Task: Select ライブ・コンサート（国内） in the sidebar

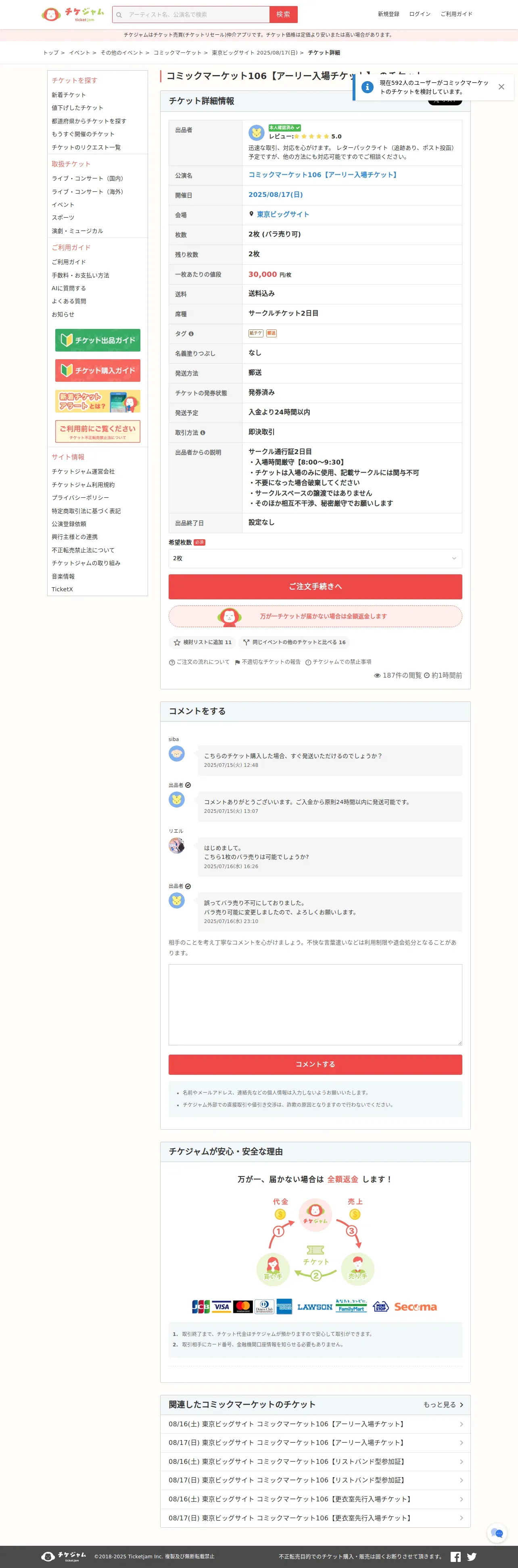Action: pyautogui.click(x=88, y=178)
